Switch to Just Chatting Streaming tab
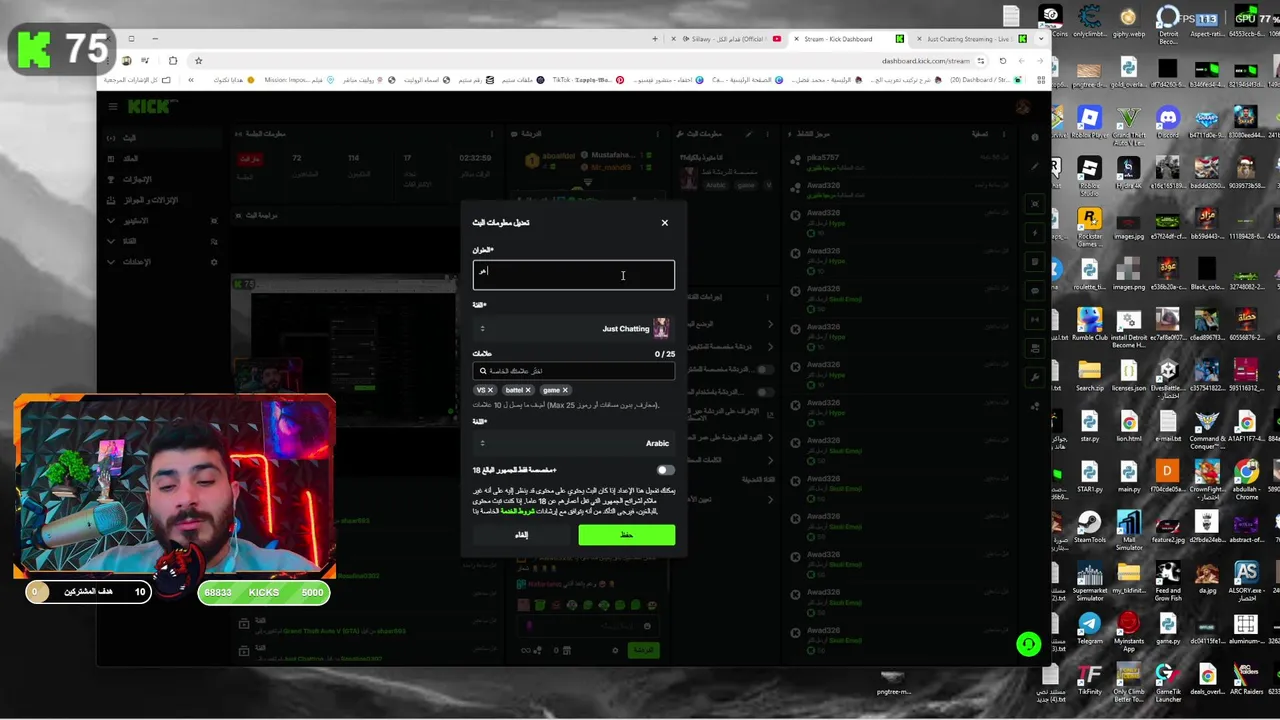Viewport: 1280px width, 720px height. tap(968, 39)
